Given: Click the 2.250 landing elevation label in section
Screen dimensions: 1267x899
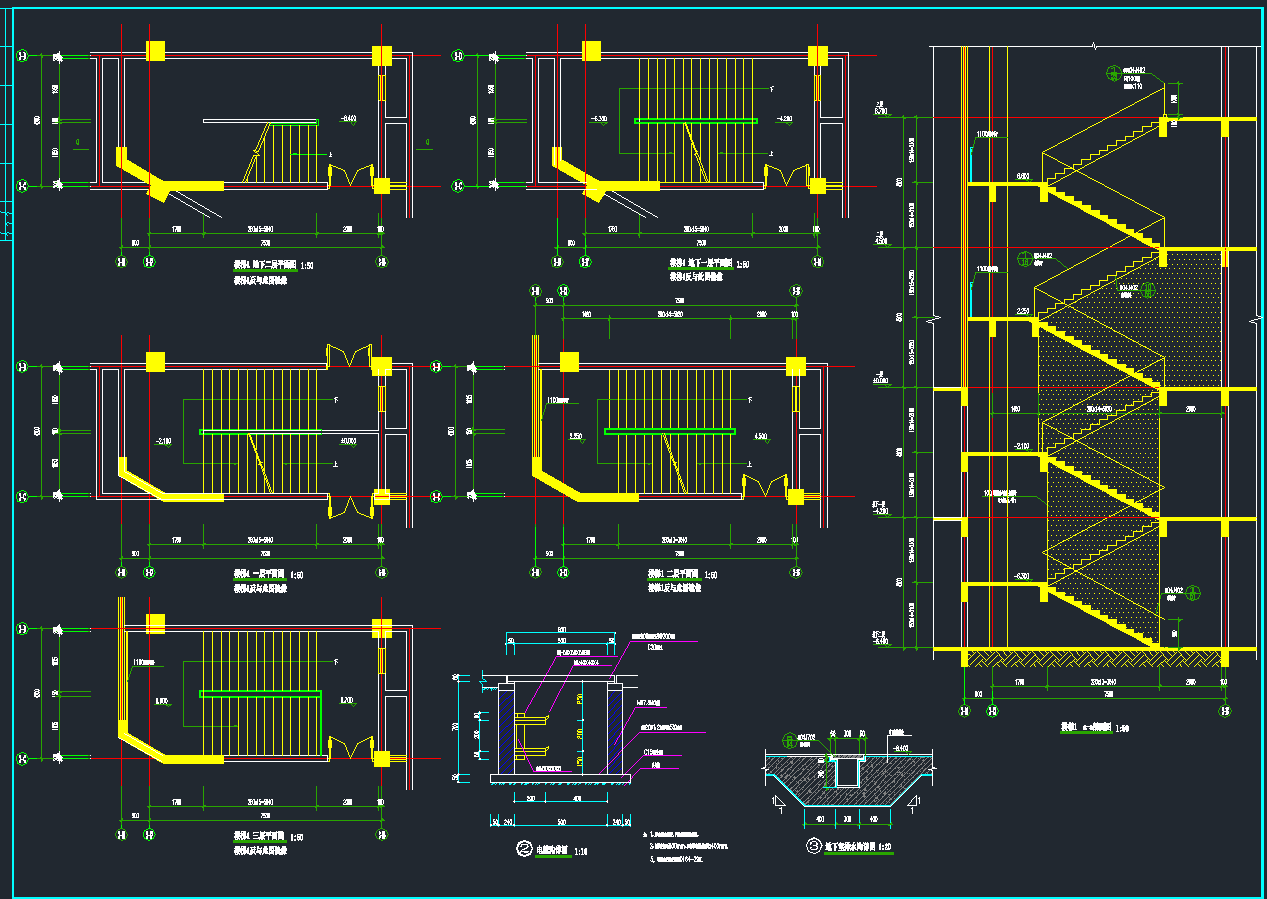Looking at the screenshot, I should [1023, 312].
